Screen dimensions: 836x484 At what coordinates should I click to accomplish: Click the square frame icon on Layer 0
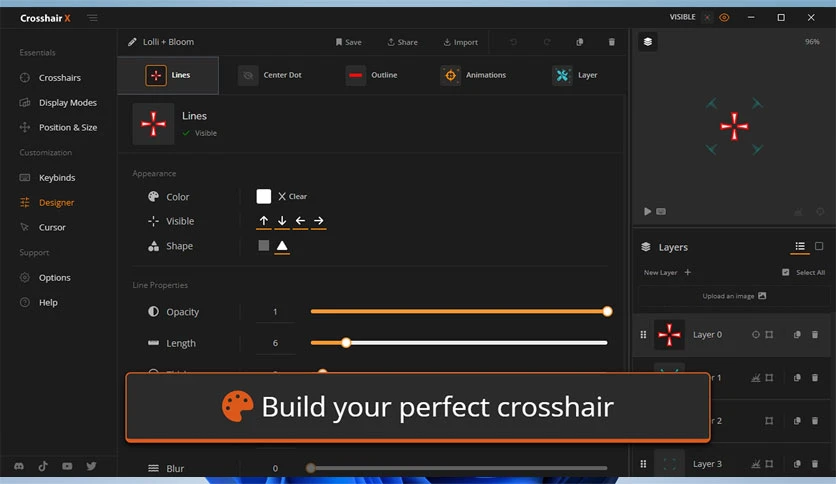click(769, 335)
